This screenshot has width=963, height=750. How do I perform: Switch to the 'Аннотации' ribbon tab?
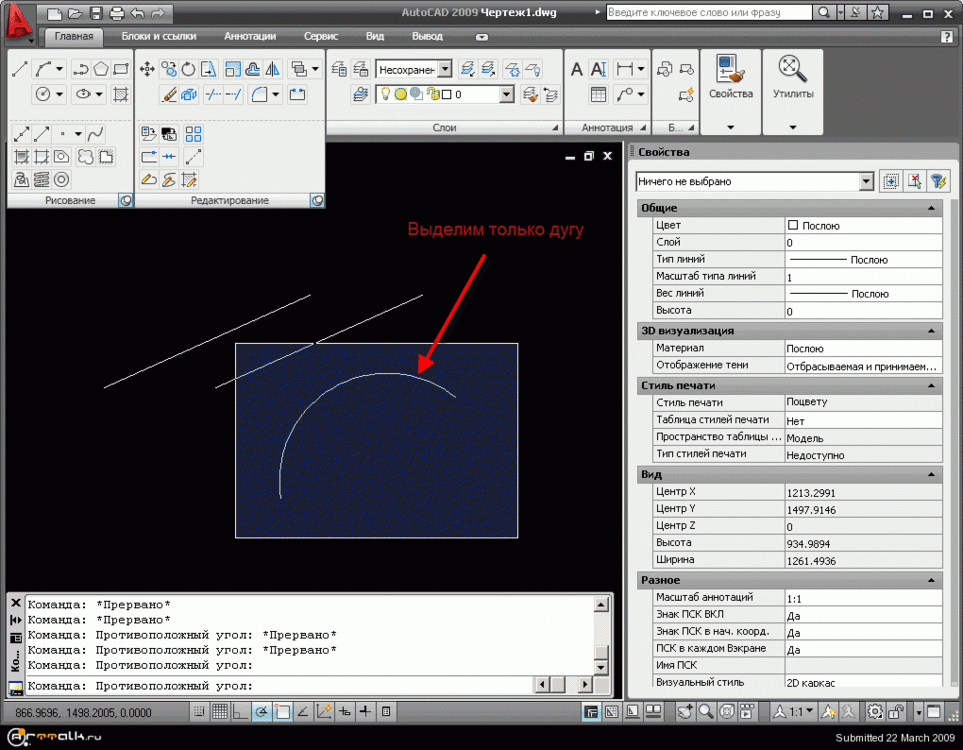click(250, 36)
